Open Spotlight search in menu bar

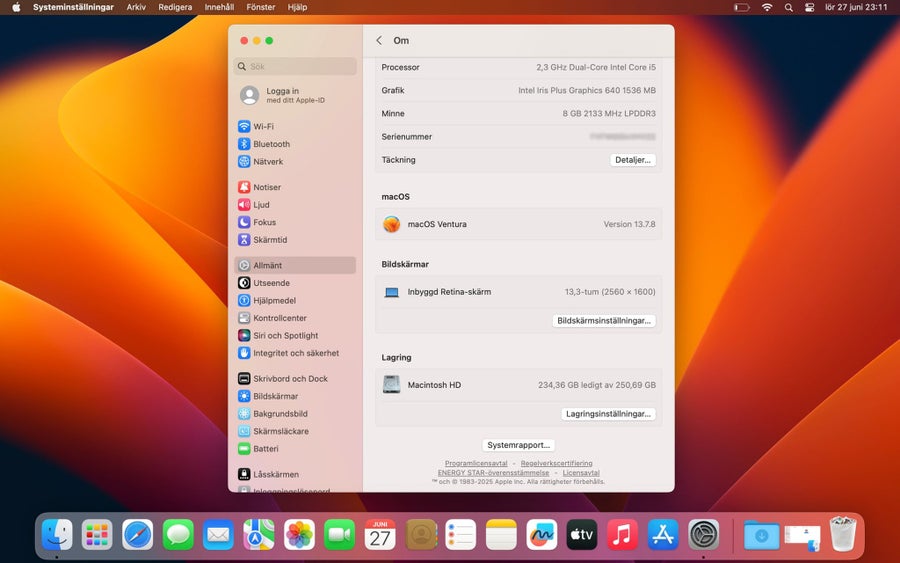coord(789,7)
